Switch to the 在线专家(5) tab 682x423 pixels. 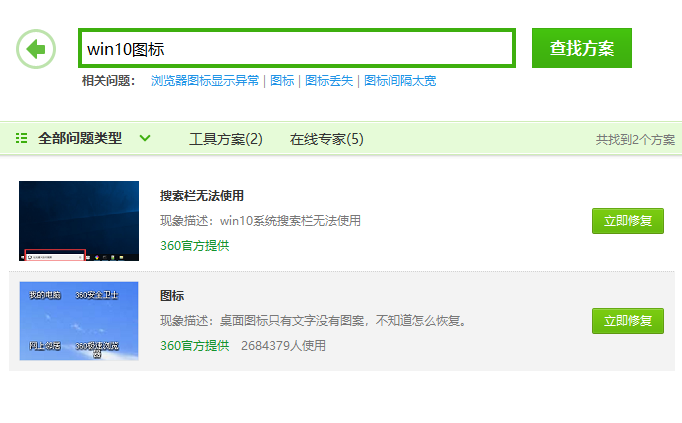click(327, 139)
